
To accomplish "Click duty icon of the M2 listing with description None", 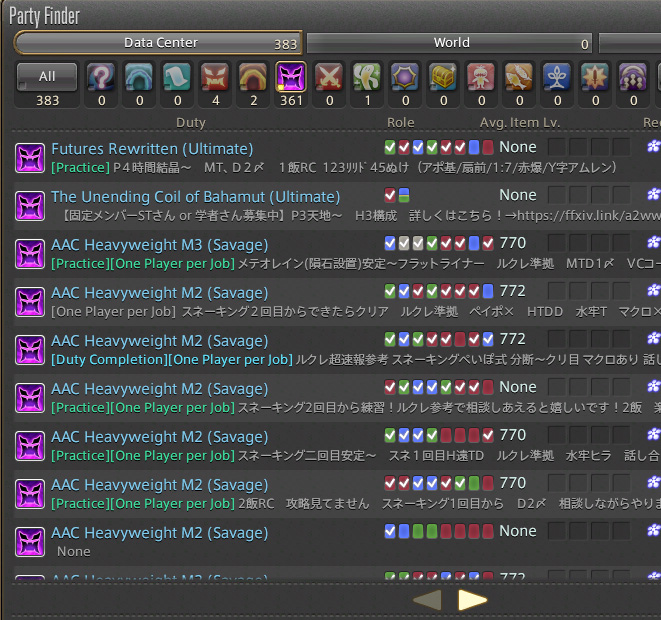I will pyautogui.click(x=30, y=542).
